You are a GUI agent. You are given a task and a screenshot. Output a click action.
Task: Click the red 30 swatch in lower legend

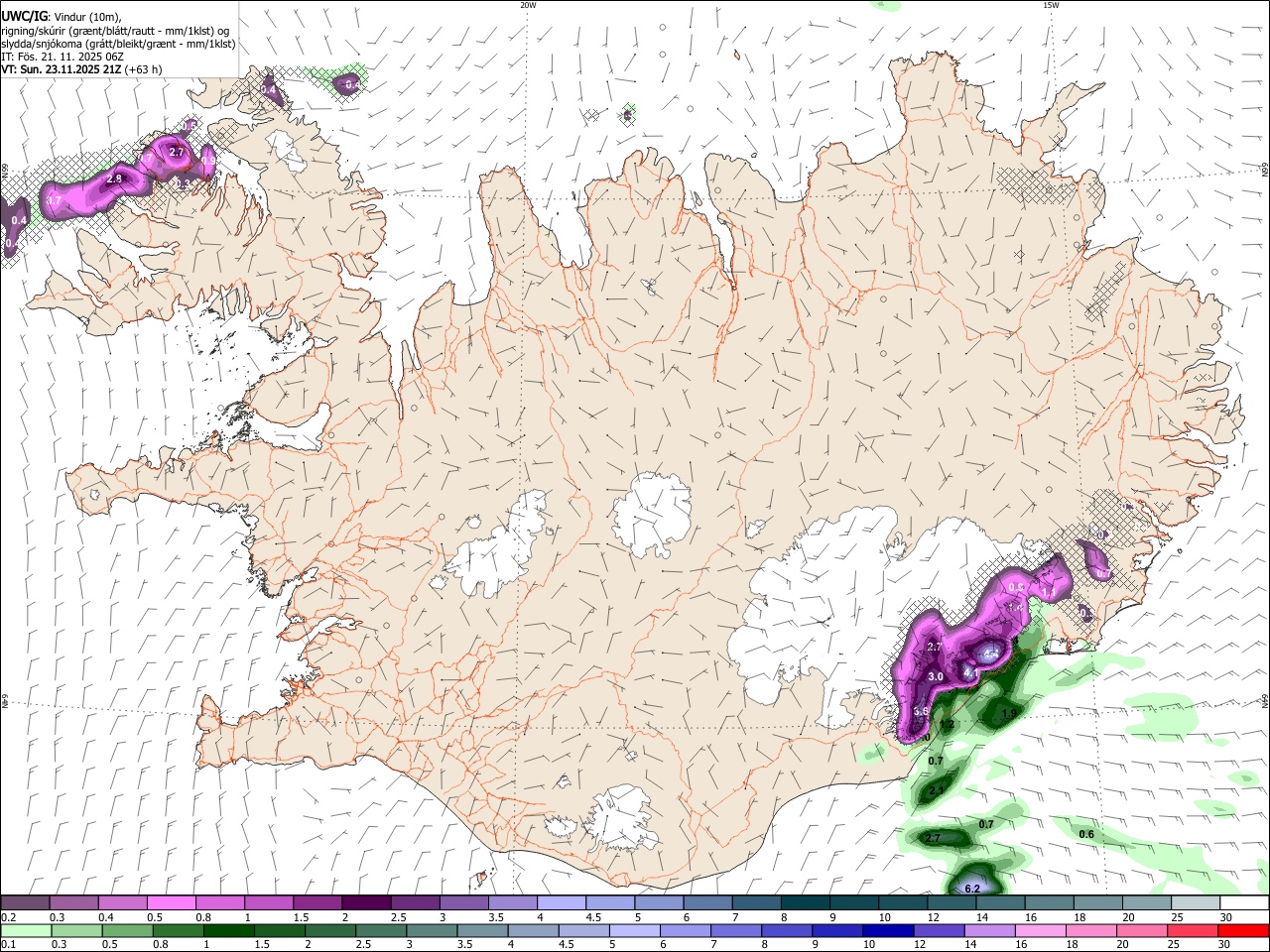coord(1243,930)
